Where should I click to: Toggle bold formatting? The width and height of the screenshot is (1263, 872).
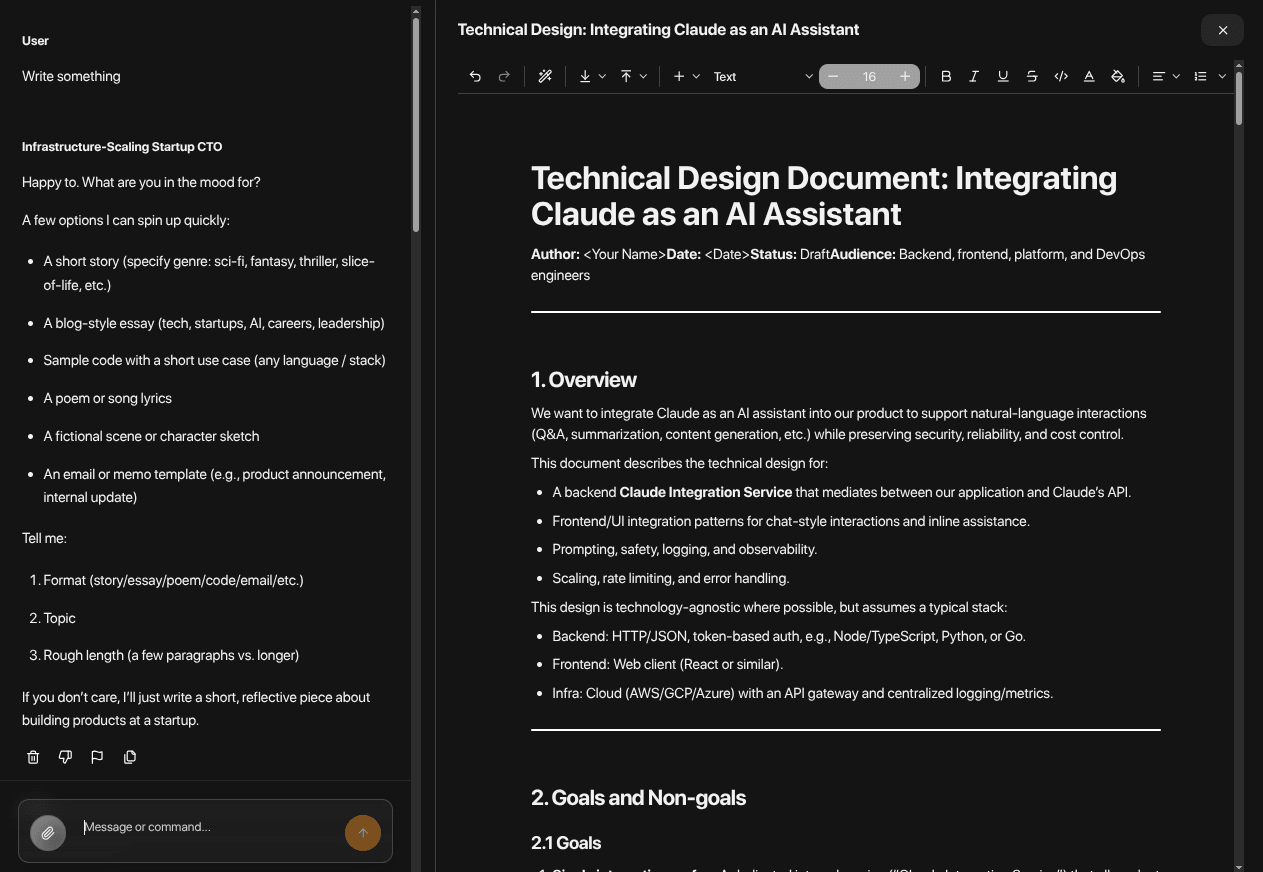click(946, 76)
